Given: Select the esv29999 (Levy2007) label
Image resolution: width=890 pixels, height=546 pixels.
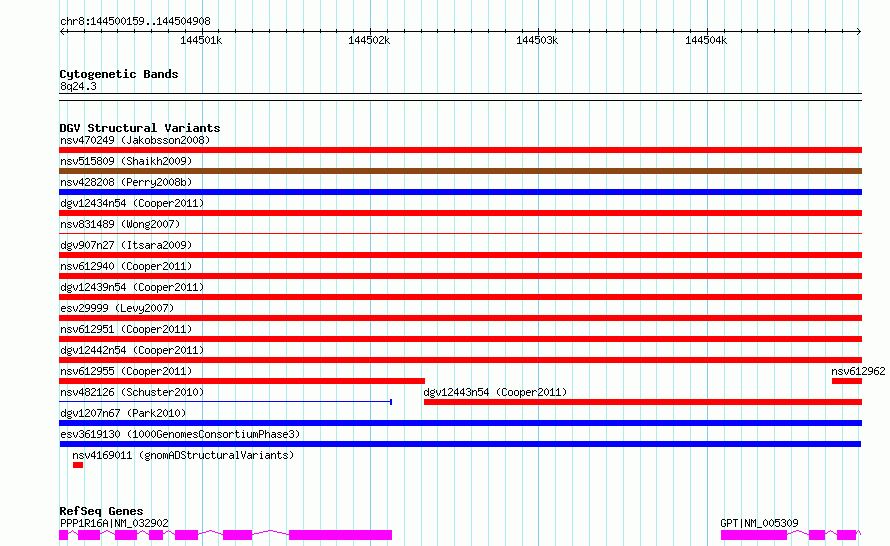Looking at the screenshot, I should [x=117, y=308].
